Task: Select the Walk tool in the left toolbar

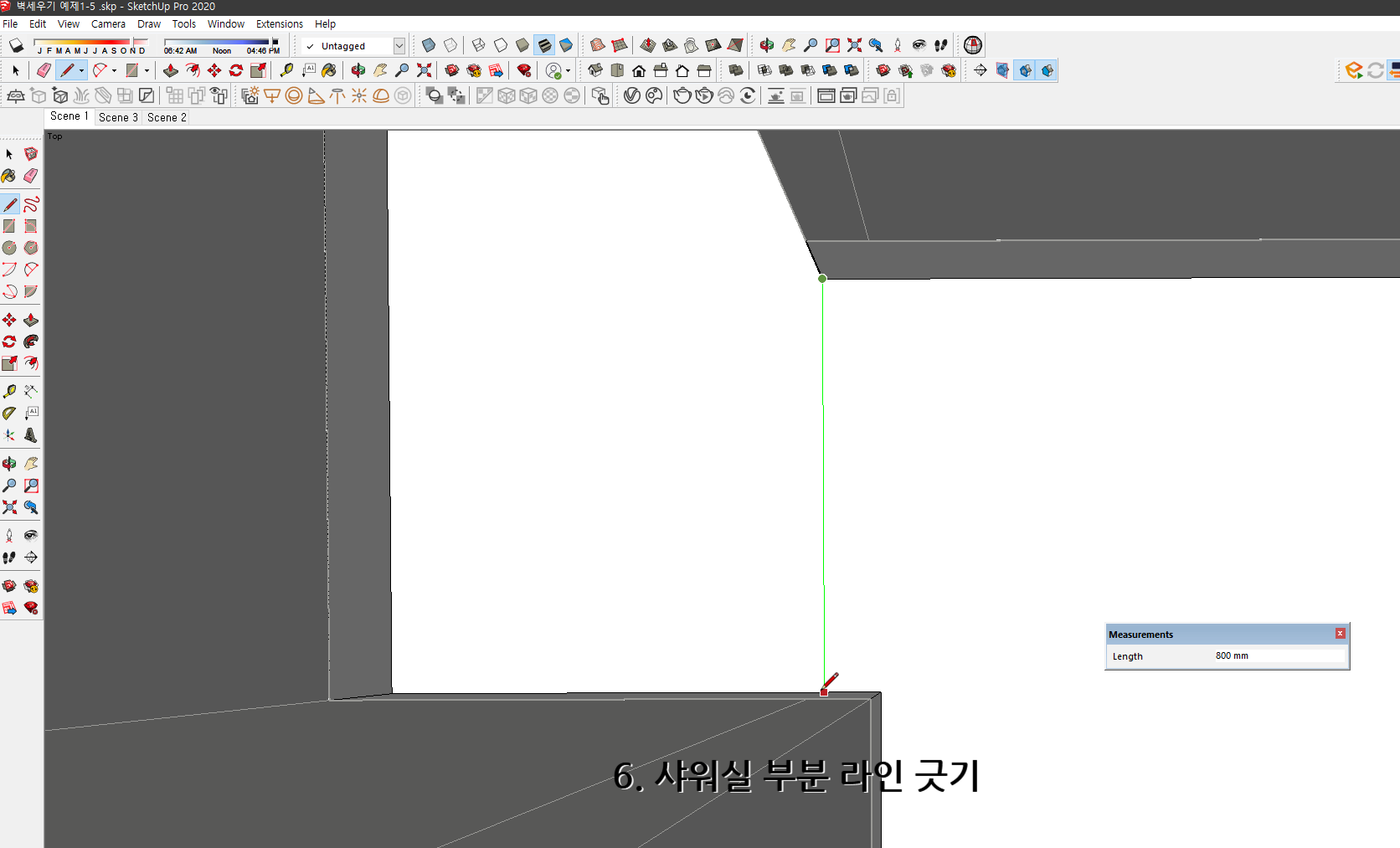Action: 10,558
